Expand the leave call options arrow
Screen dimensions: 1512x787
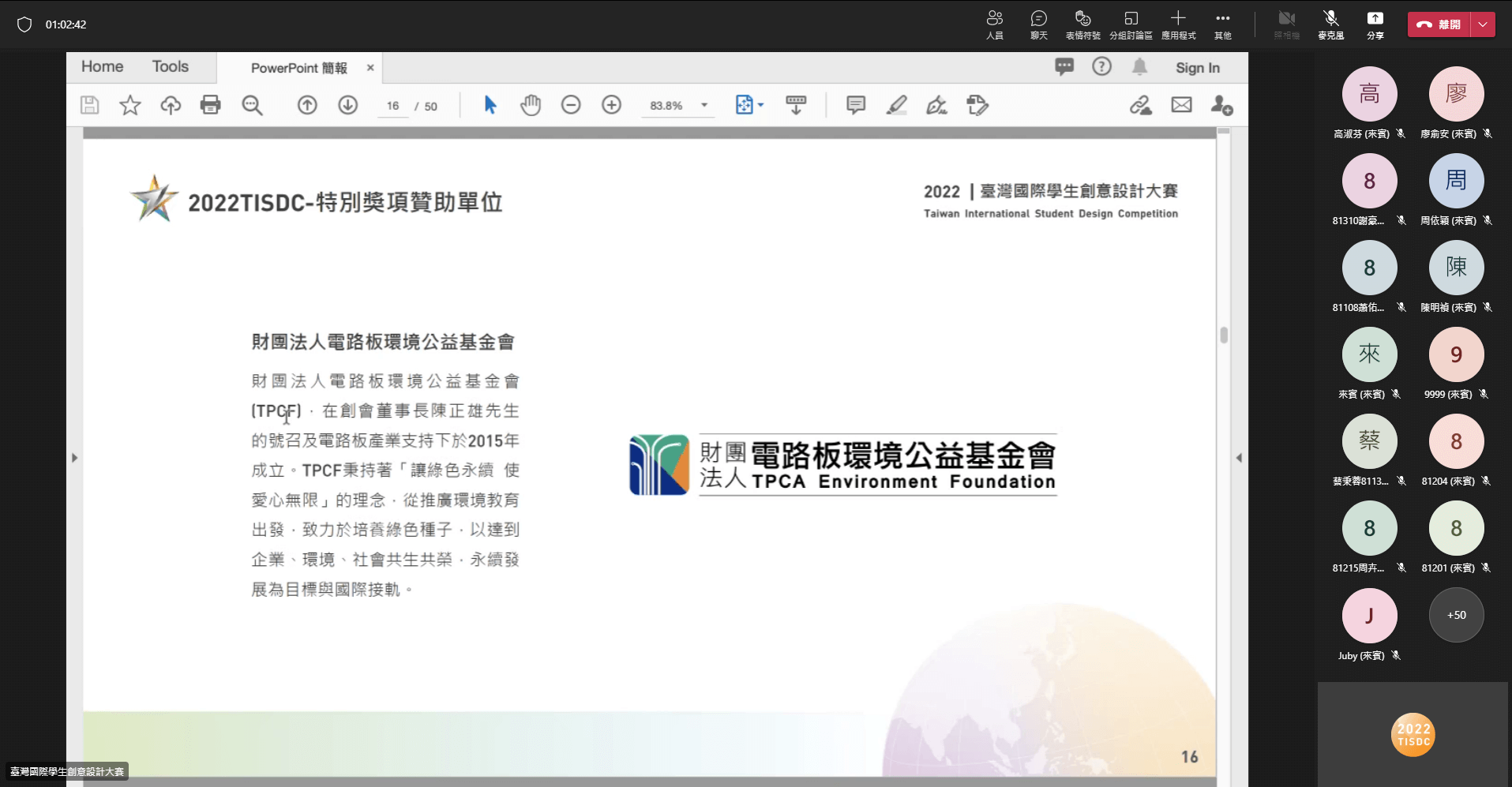point(1483,24)
